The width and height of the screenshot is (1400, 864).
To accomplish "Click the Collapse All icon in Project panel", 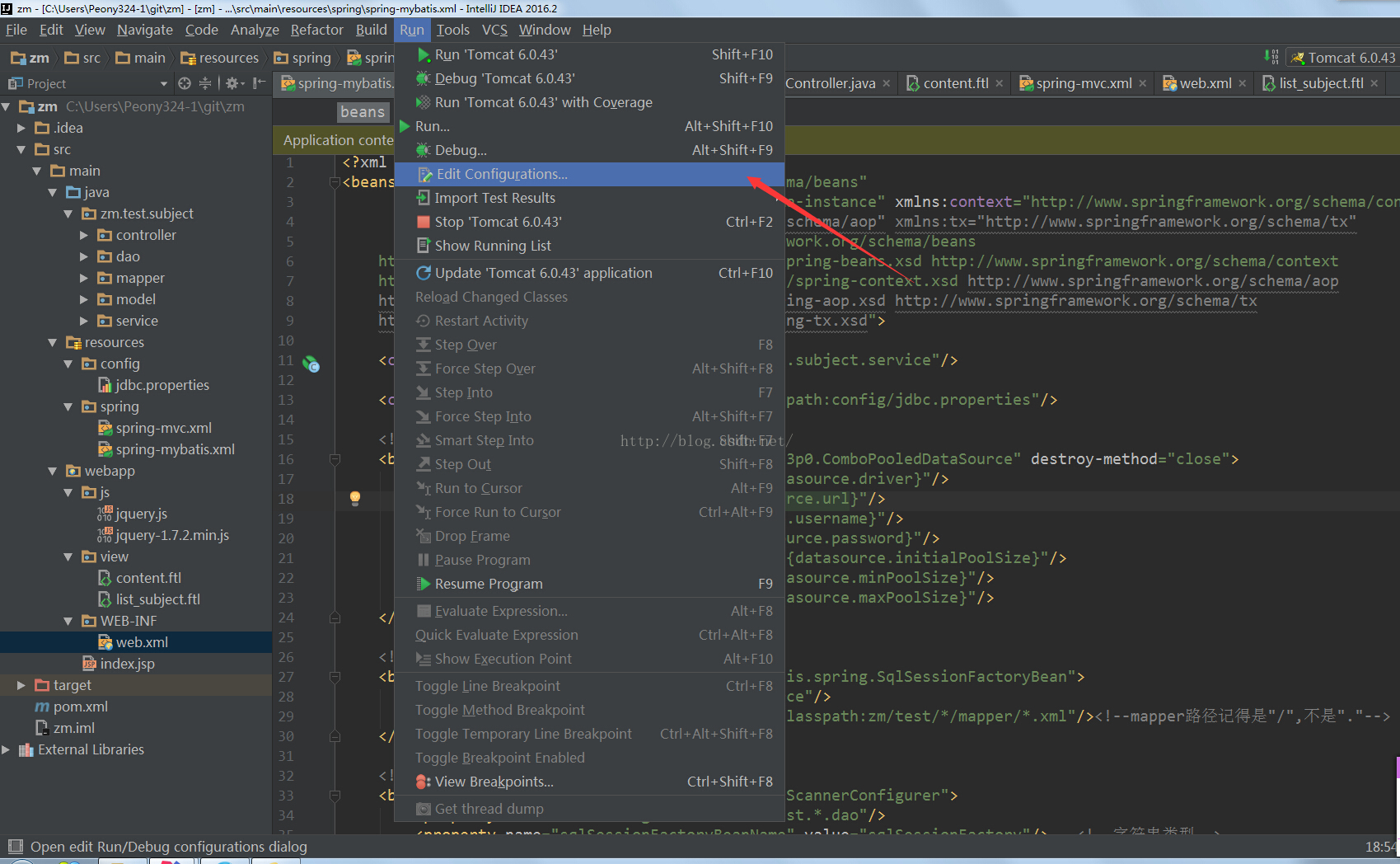I will [205, 83].
